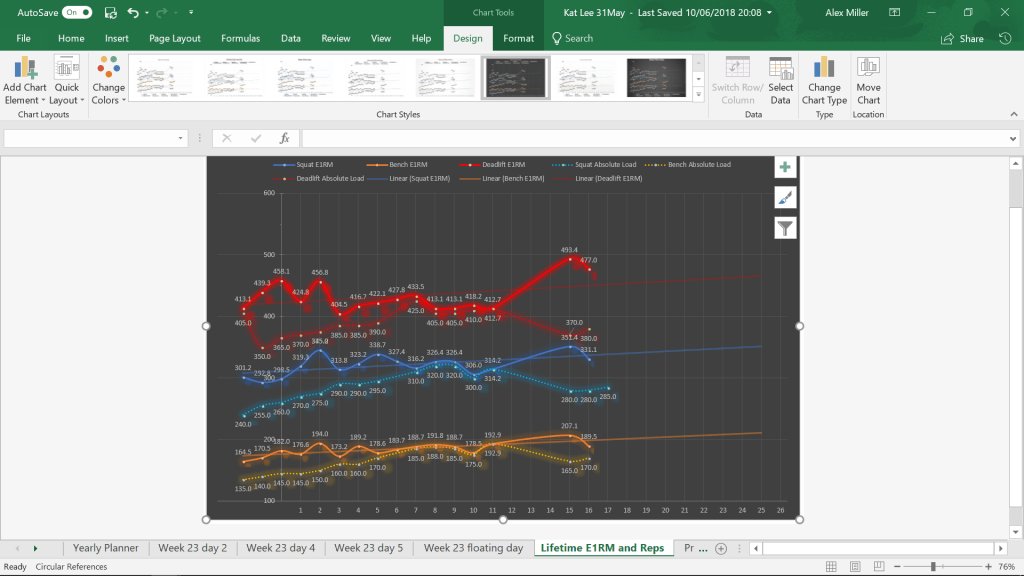Click the Circular References status text
Image resolution: width=1024 pixels, height=576 pixels.
point(71,566)
